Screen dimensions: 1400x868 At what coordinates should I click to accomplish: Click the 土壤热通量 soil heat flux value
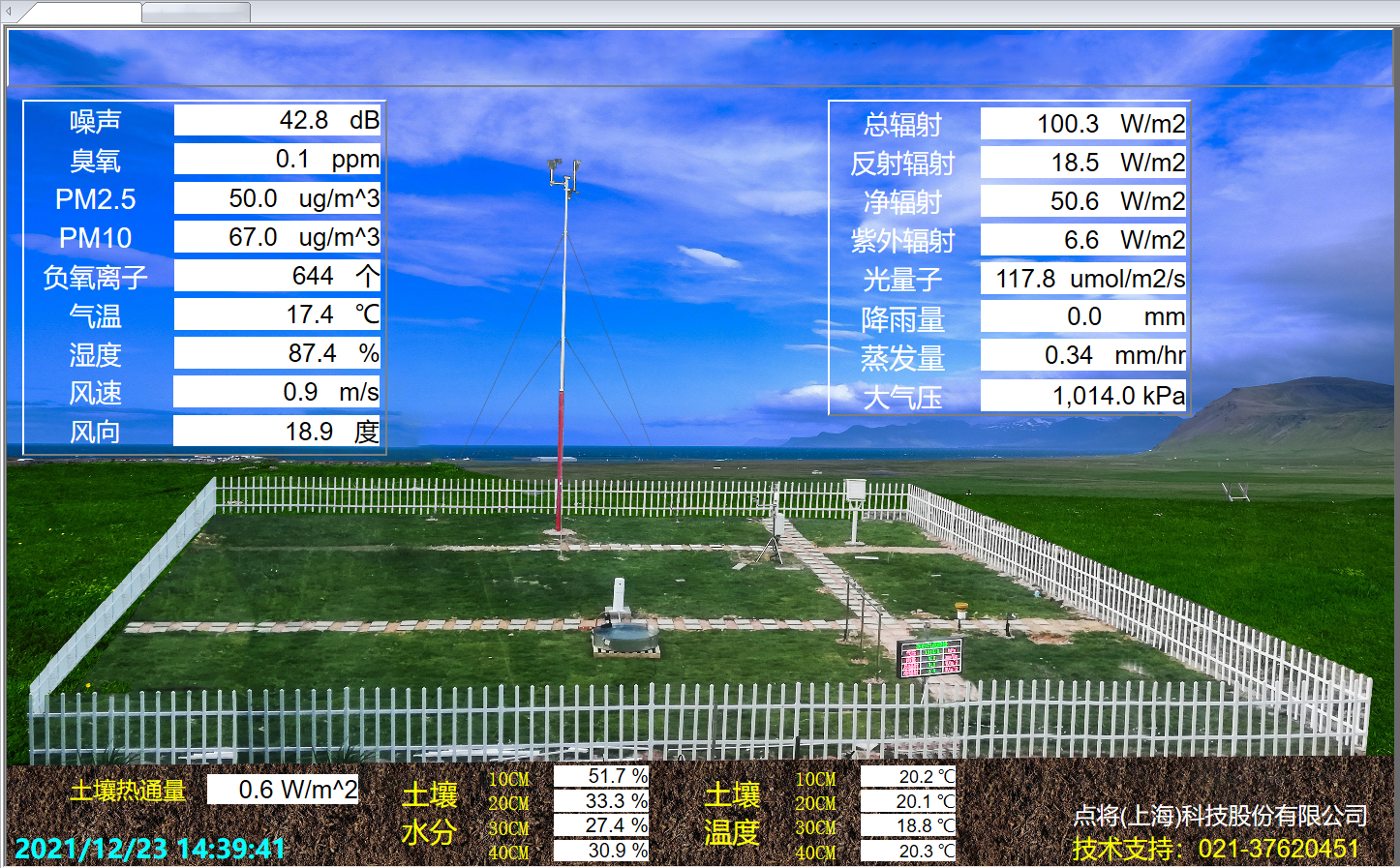[283, 790]
